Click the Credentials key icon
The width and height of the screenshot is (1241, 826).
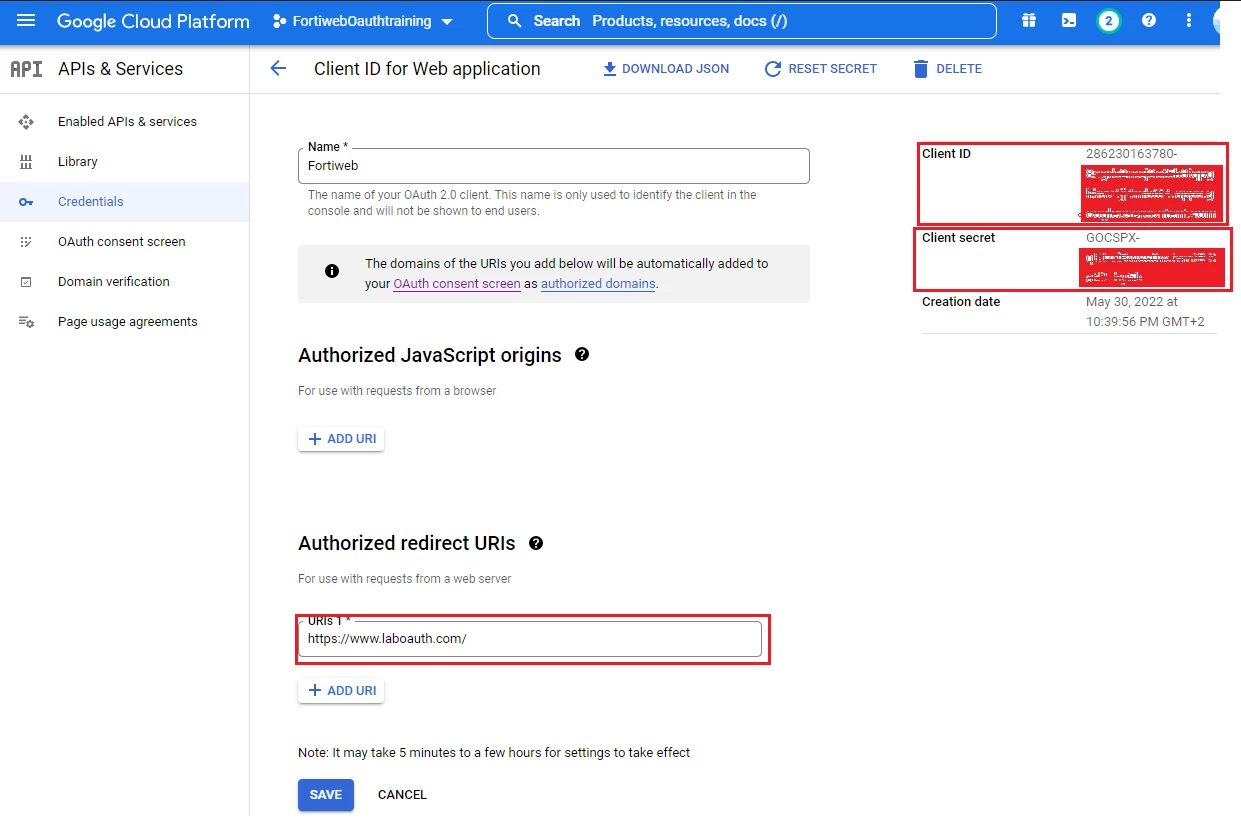[26, 201]
